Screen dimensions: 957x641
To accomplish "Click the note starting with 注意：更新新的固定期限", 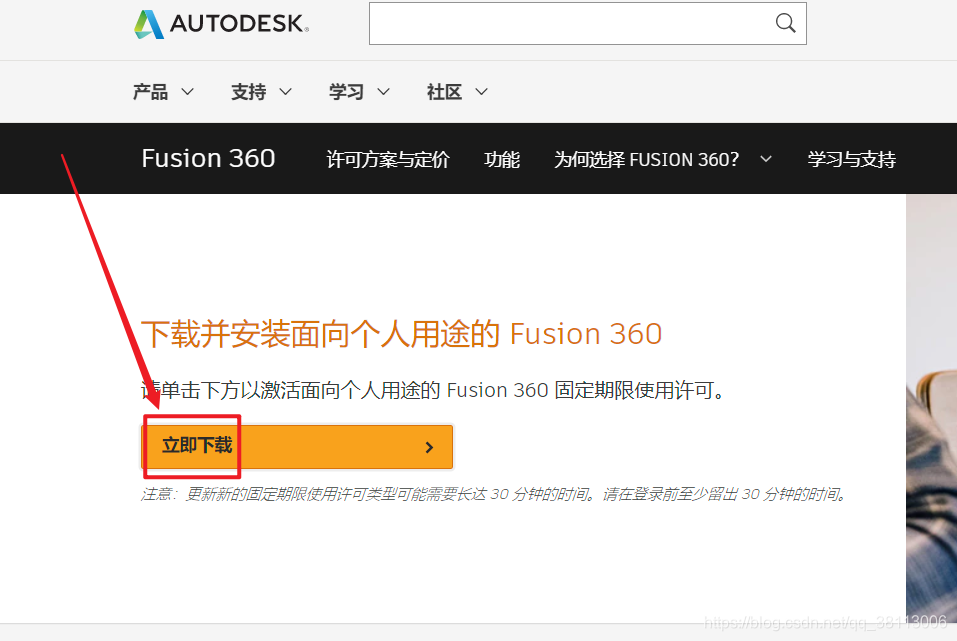I will pos(494,494).
